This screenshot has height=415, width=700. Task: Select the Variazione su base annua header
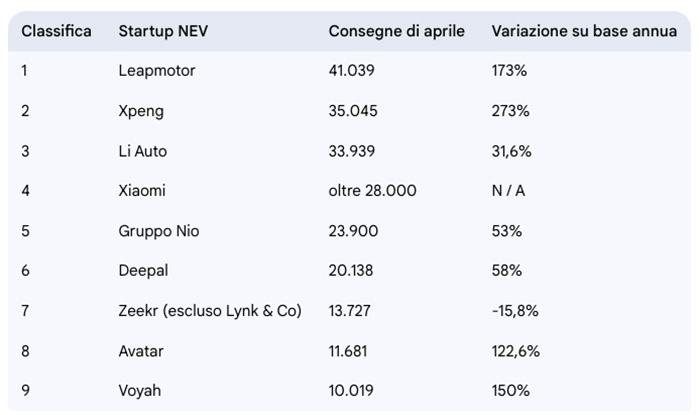tap(584, 31)
